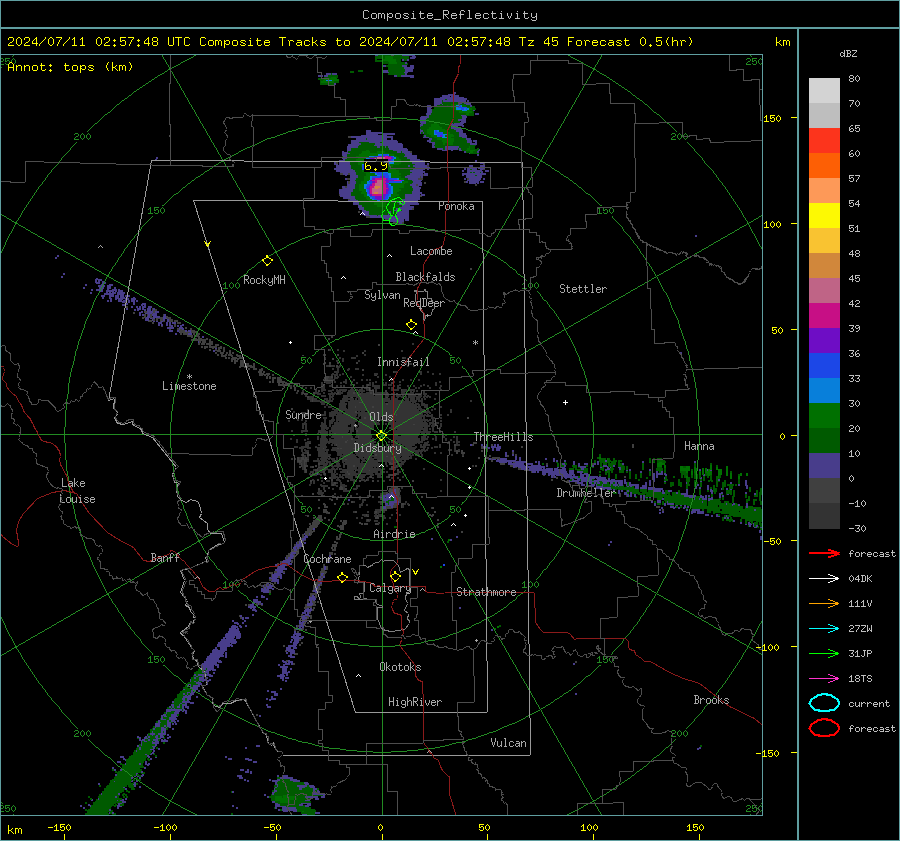Click the Brooks label
The width and height of the screenshot is (900, 841).
pyautogui.click(x=711, y=700)
